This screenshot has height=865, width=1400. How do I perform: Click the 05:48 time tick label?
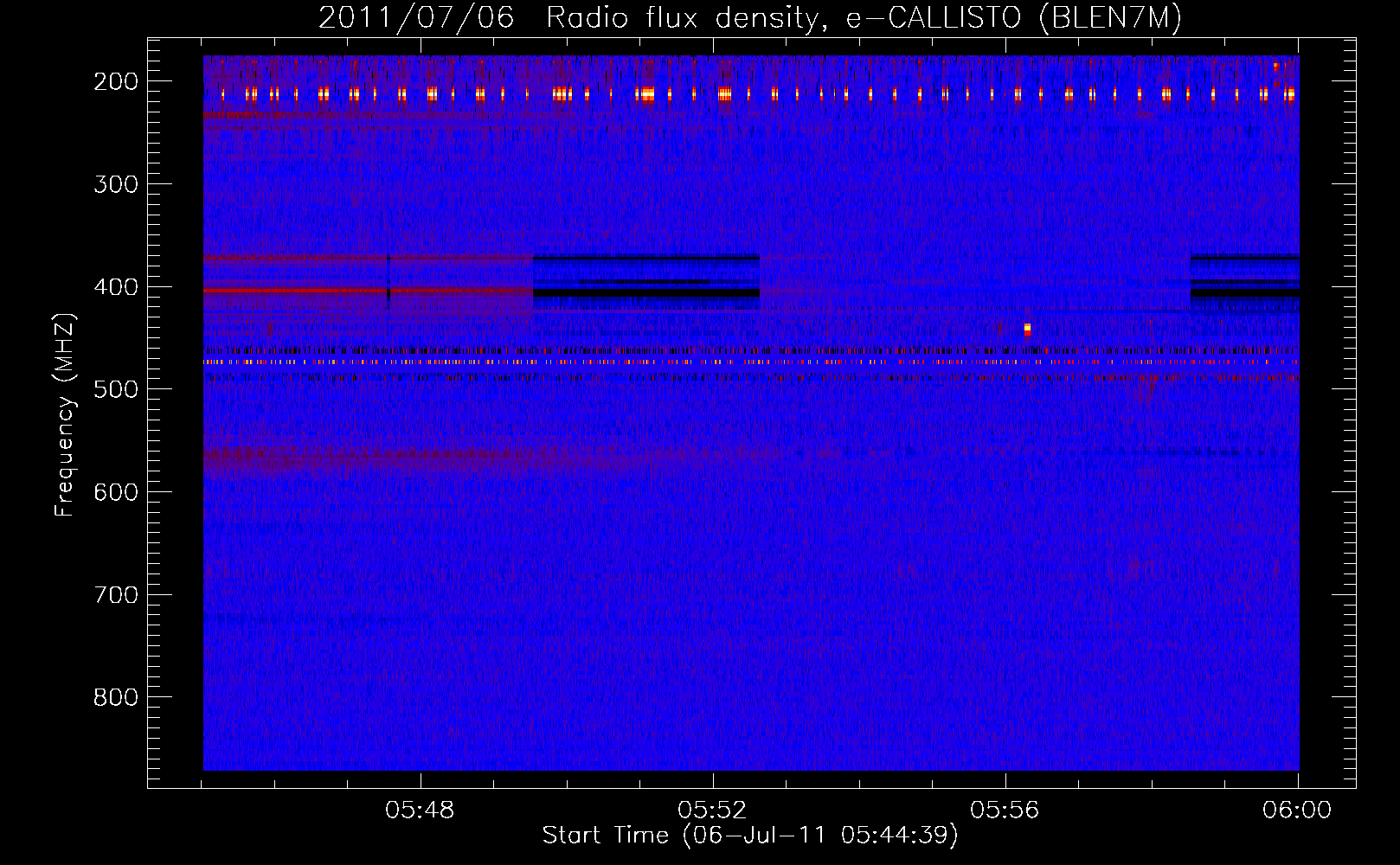pyautogui.click(x=420, y=811)
